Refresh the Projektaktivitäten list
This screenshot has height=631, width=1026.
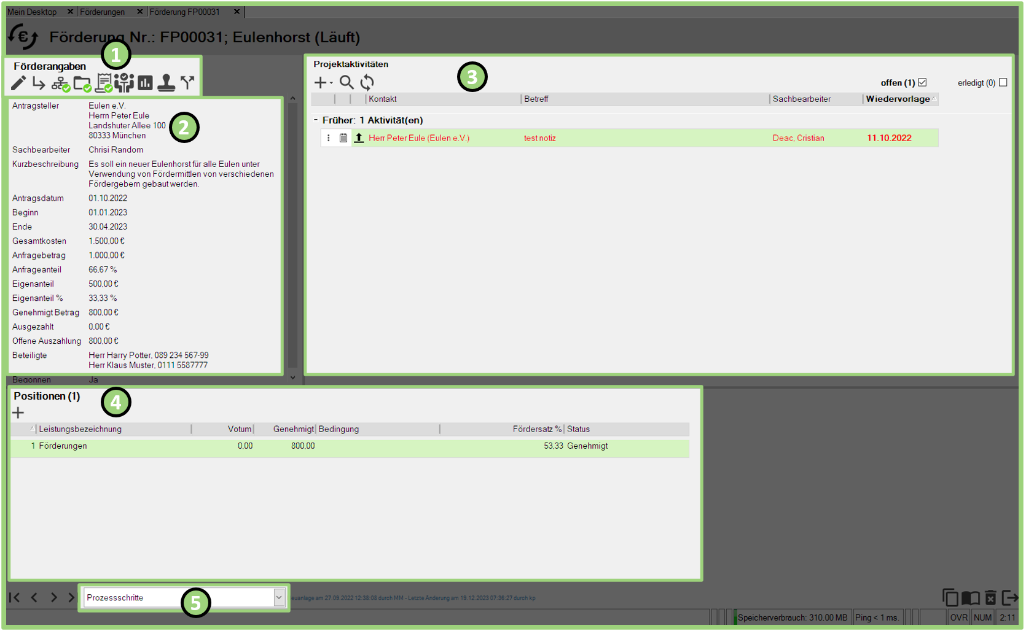pyautogui.click(x=367, y=83)
